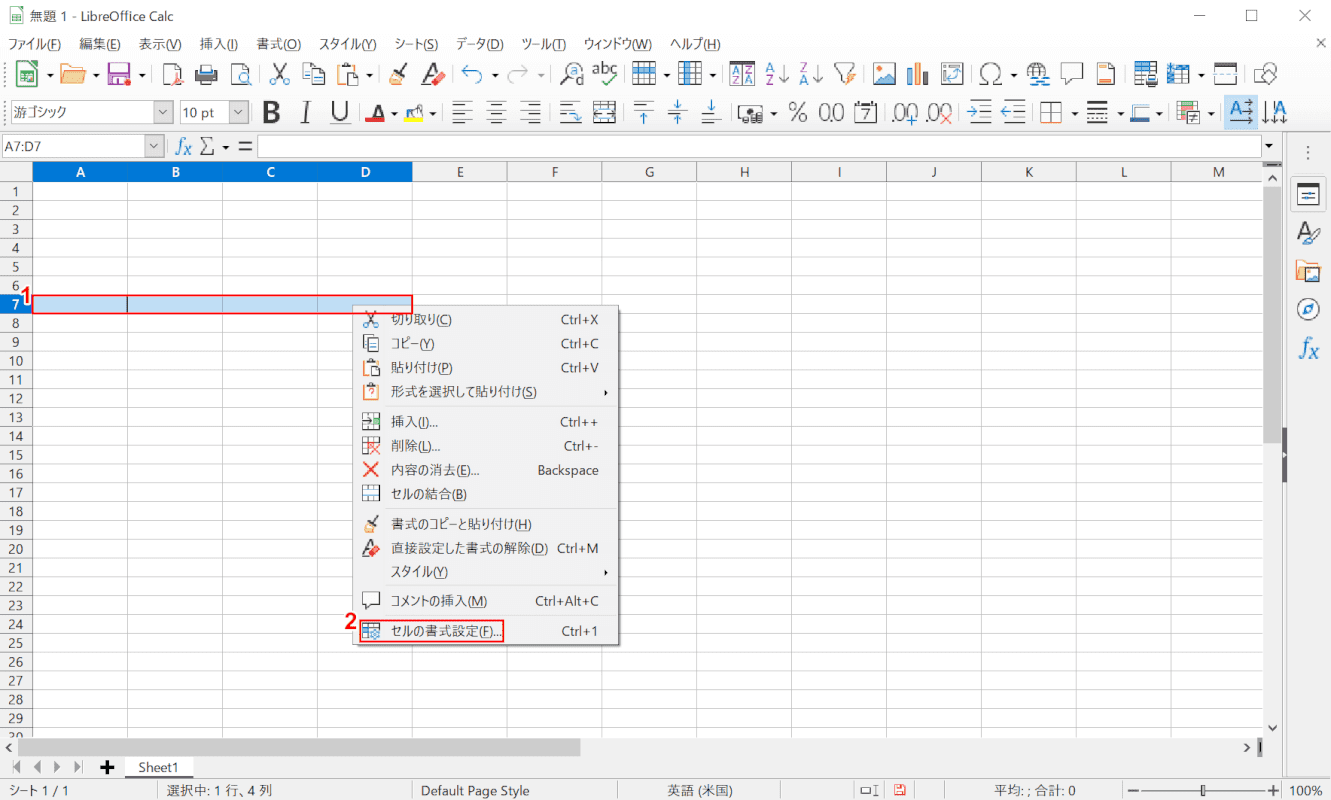
Task: Click the Print icon
Action: point(206,73)
